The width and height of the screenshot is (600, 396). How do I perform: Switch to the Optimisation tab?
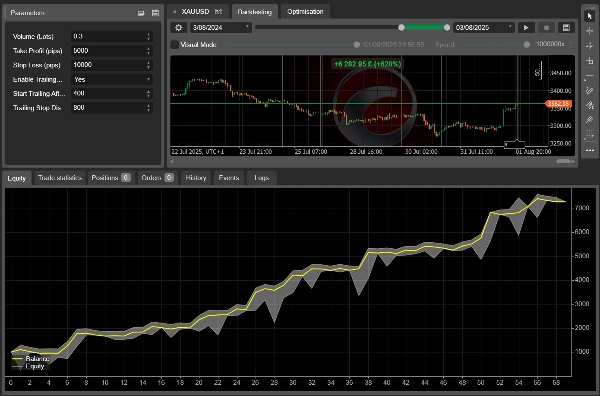click(305, 12)
